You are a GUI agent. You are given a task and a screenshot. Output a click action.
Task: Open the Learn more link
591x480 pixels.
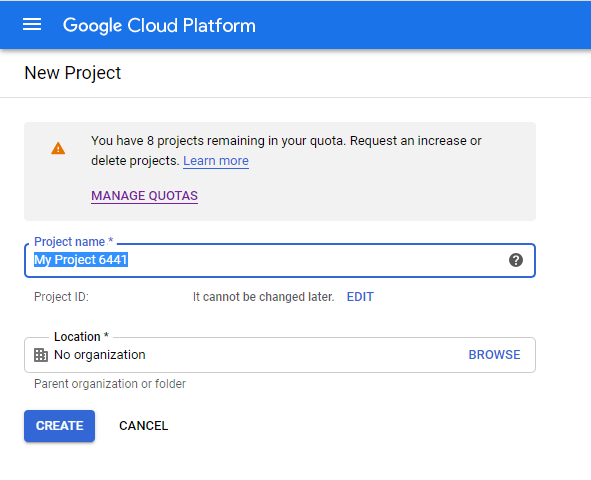pyautogui.click(x=216, y=161)
